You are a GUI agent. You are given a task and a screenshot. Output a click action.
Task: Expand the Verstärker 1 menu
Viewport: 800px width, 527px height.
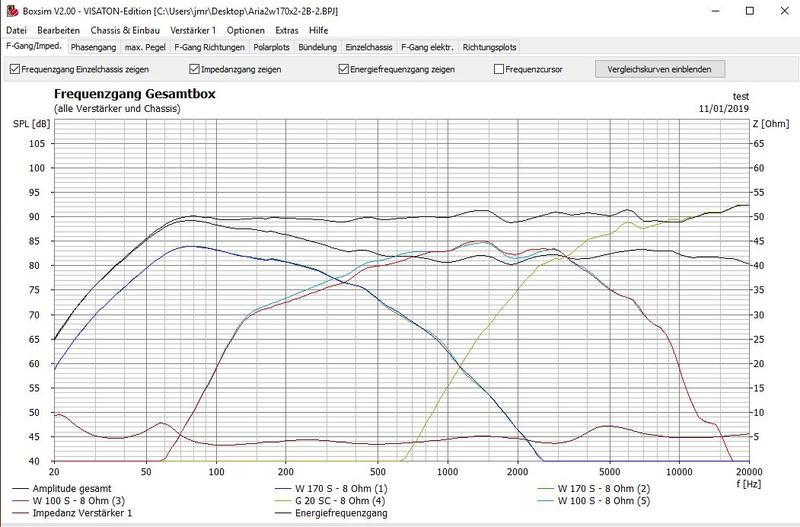click(195, 30)
